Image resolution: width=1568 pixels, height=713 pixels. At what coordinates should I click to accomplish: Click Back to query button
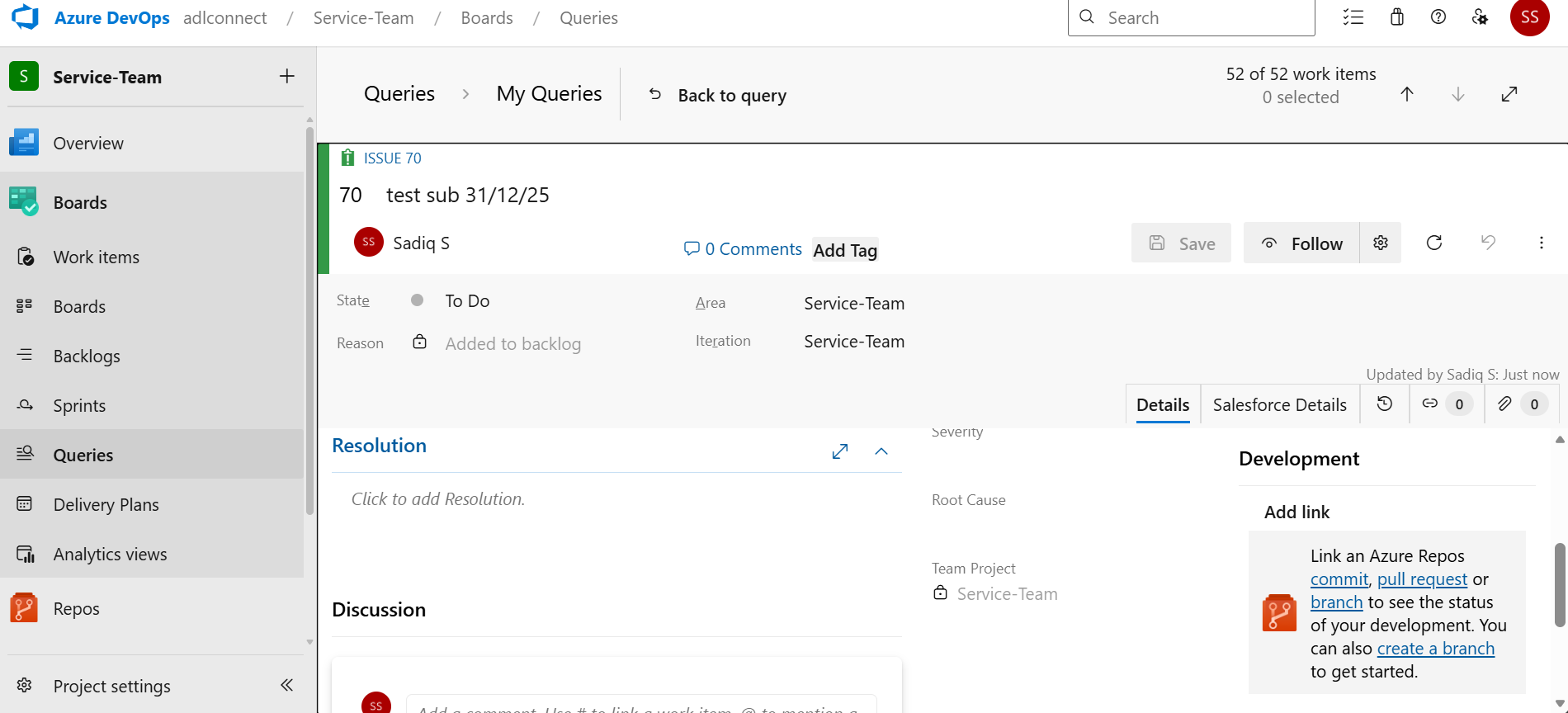click(717, 95)
